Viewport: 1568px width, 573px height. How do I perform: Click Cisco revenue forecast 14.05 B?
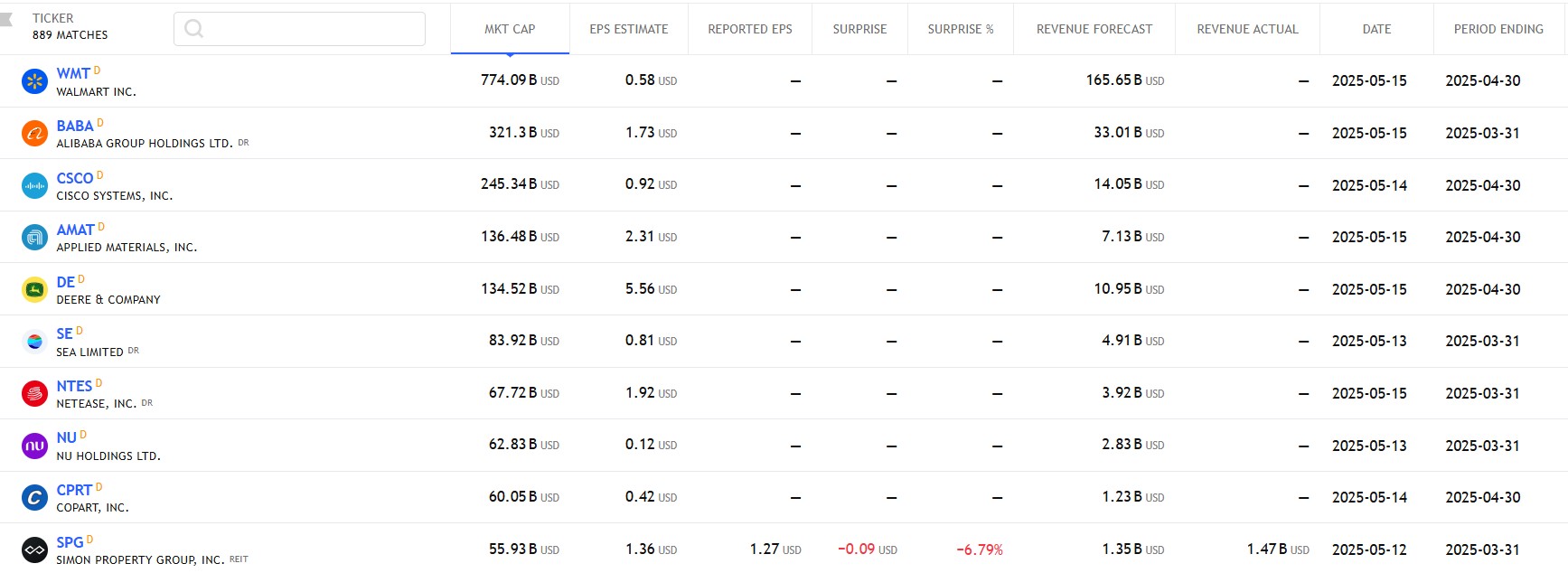coord(1129,184)
